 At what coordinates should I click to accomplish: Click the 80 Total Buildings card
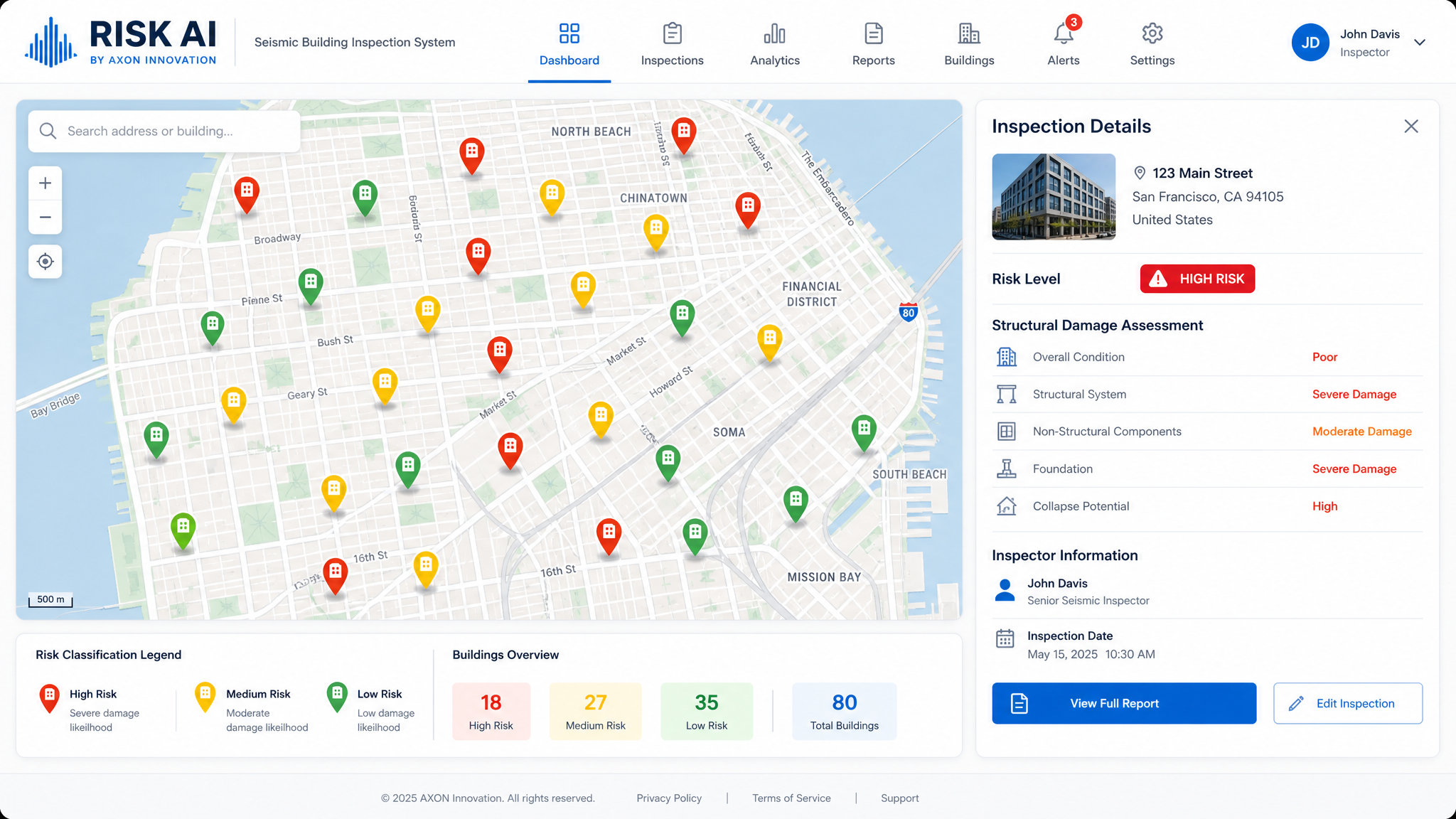[x=845, y=712]
